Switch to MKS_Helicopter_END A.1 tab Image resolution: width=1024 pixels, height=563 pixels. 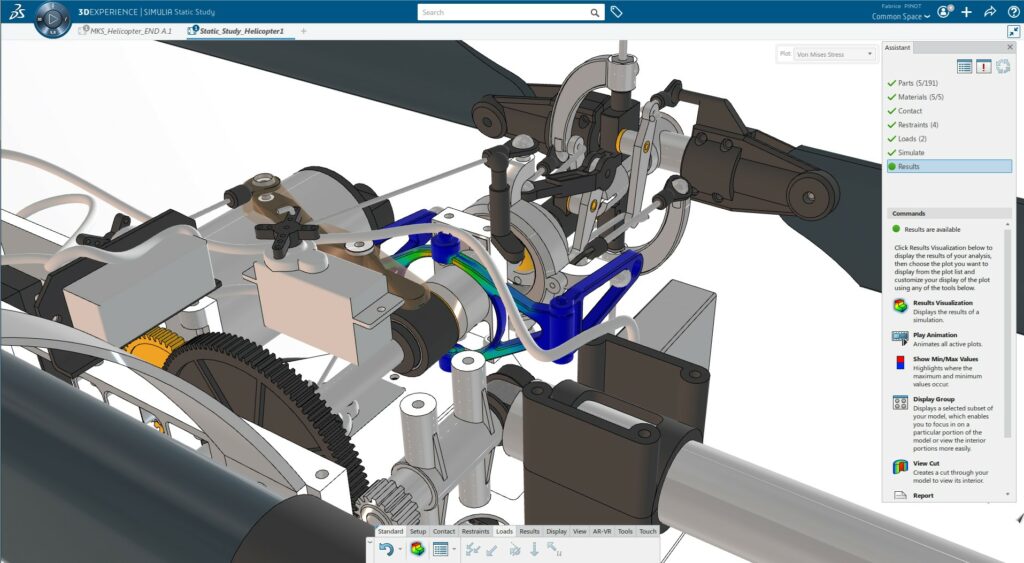click(x=124, y=31)
